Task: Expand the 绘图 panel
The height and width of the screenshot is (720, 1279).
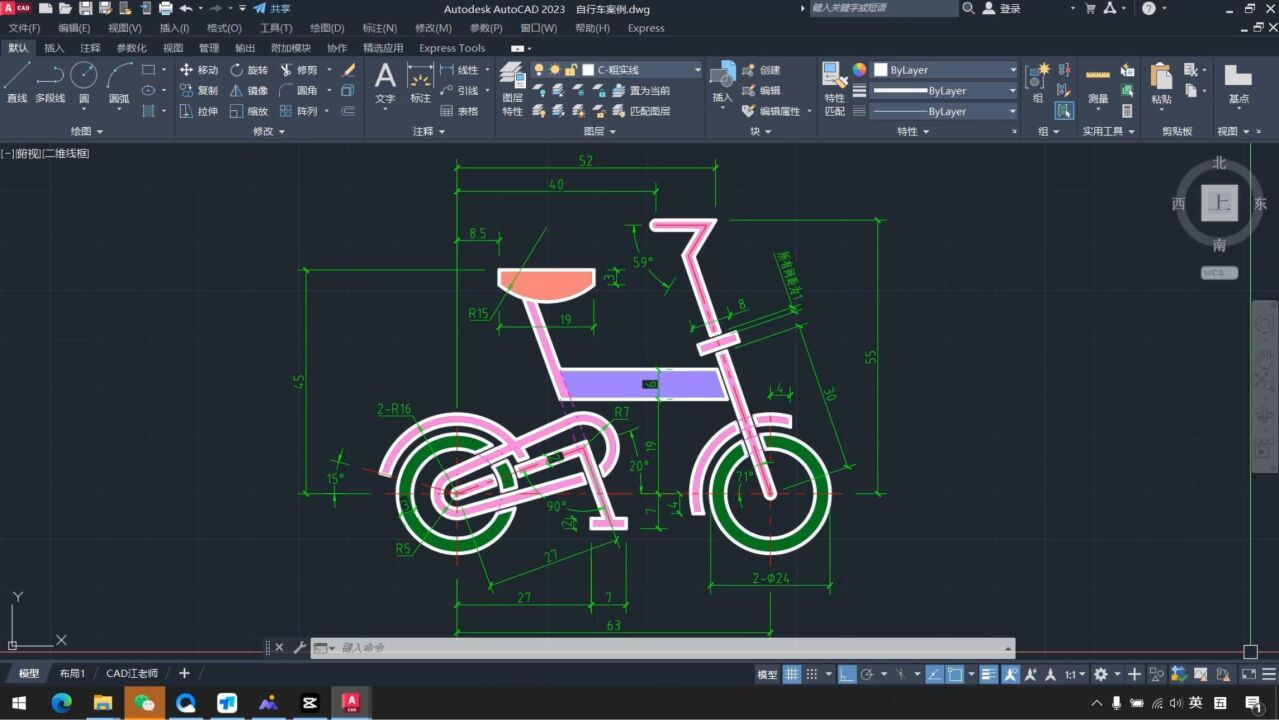Action: coord(87,131)
